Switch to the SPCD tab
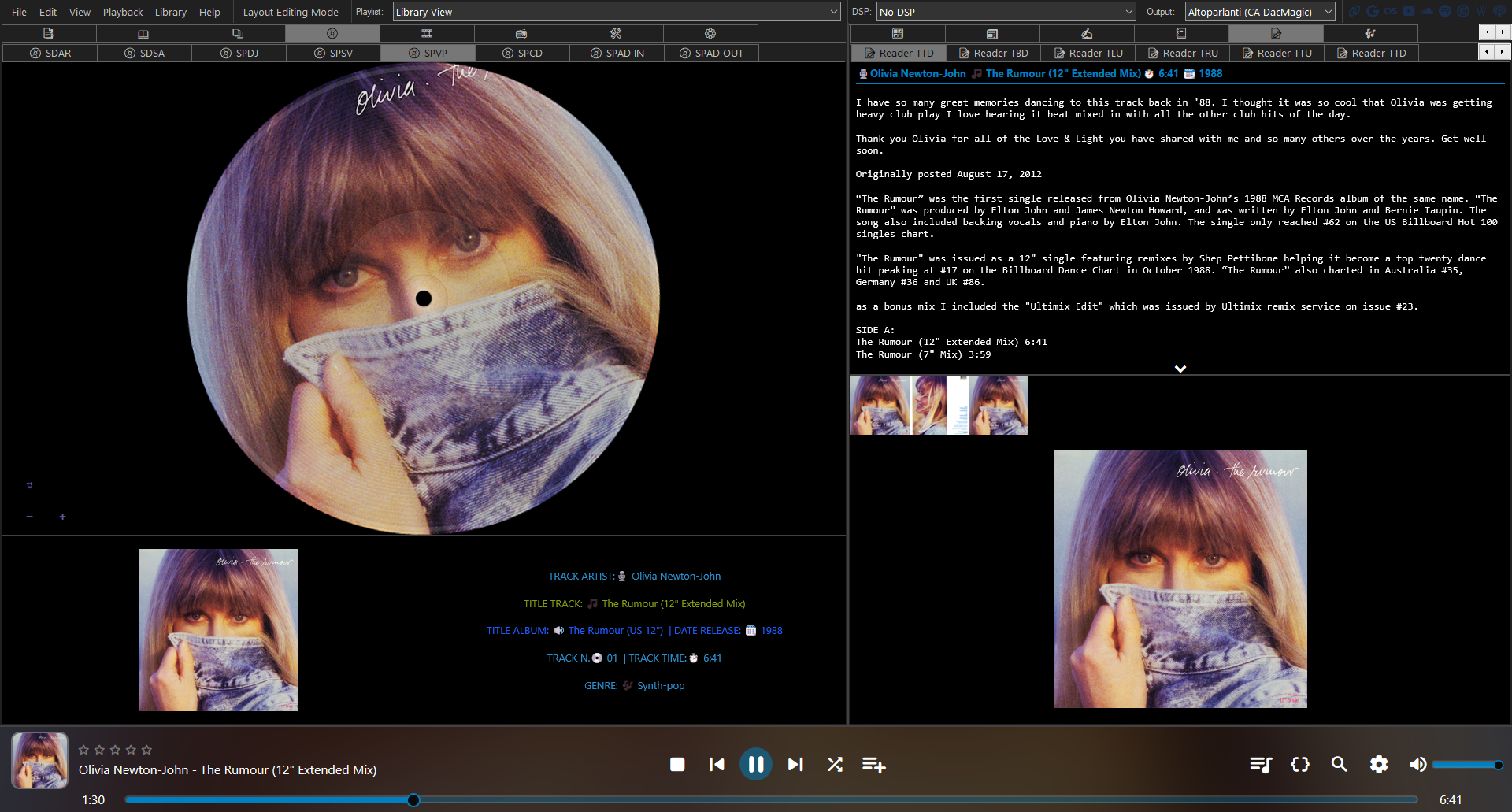Viewport: 1512px width, 812px height. [x=522, y=53]
